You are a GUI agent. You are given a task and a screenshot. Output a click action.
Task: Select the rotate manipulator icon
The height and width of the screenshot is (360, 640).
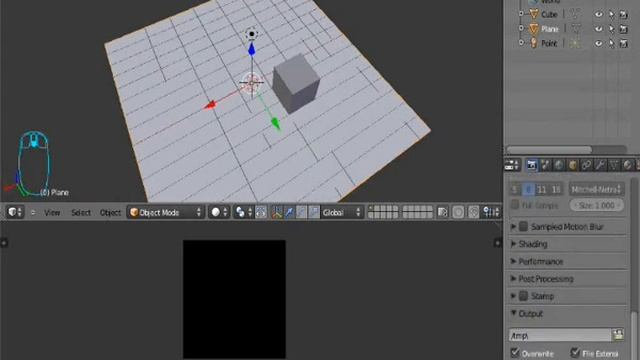pos(301,212)
